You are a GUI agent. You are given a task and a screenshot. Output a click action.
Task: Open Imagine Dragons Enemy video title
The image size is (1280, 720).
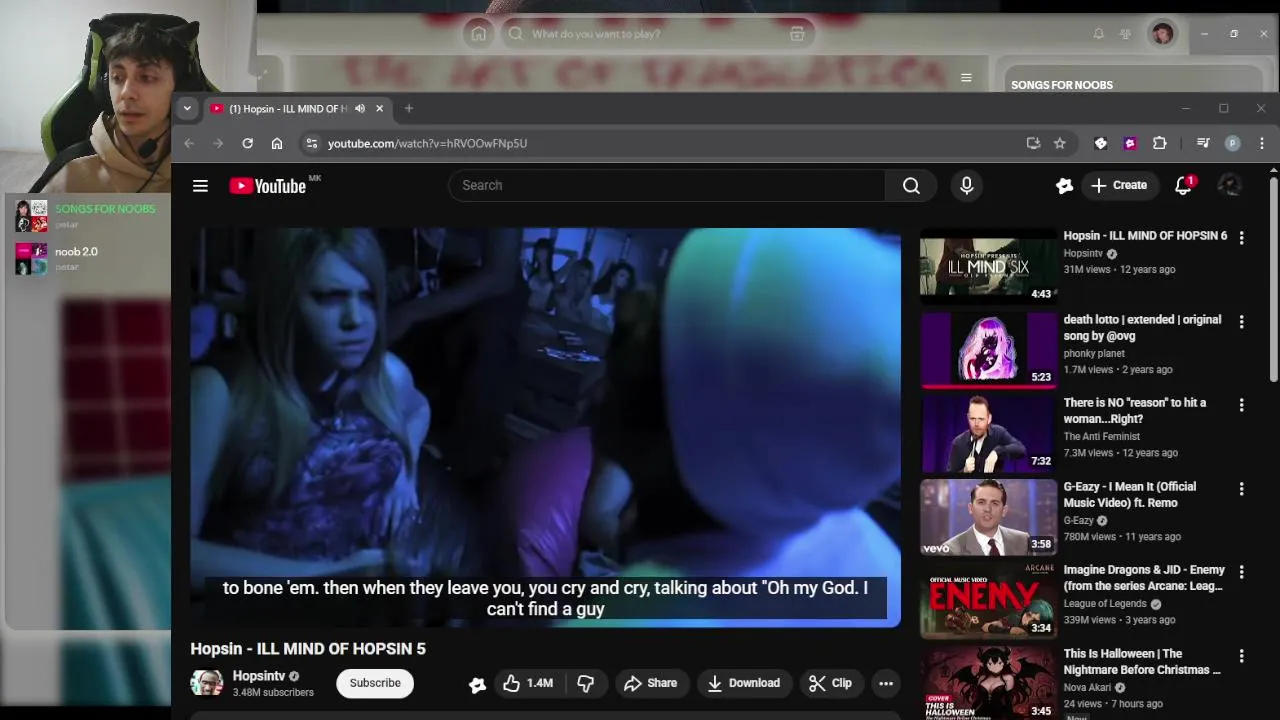pos(1143,578)
